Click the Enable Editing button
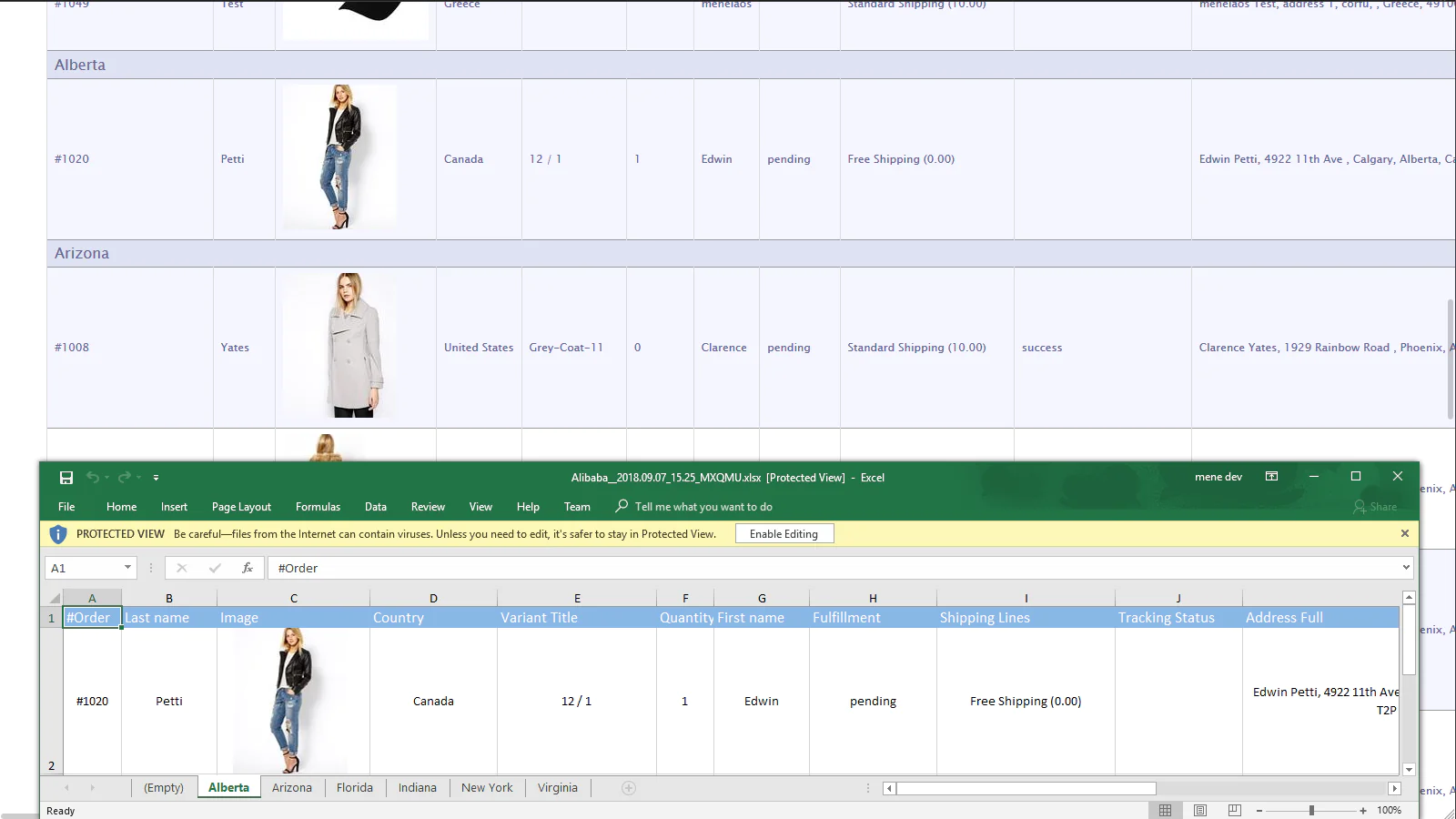Image resolution: width=1456 pixels, height=819 pixels. (x=784, y=534)
